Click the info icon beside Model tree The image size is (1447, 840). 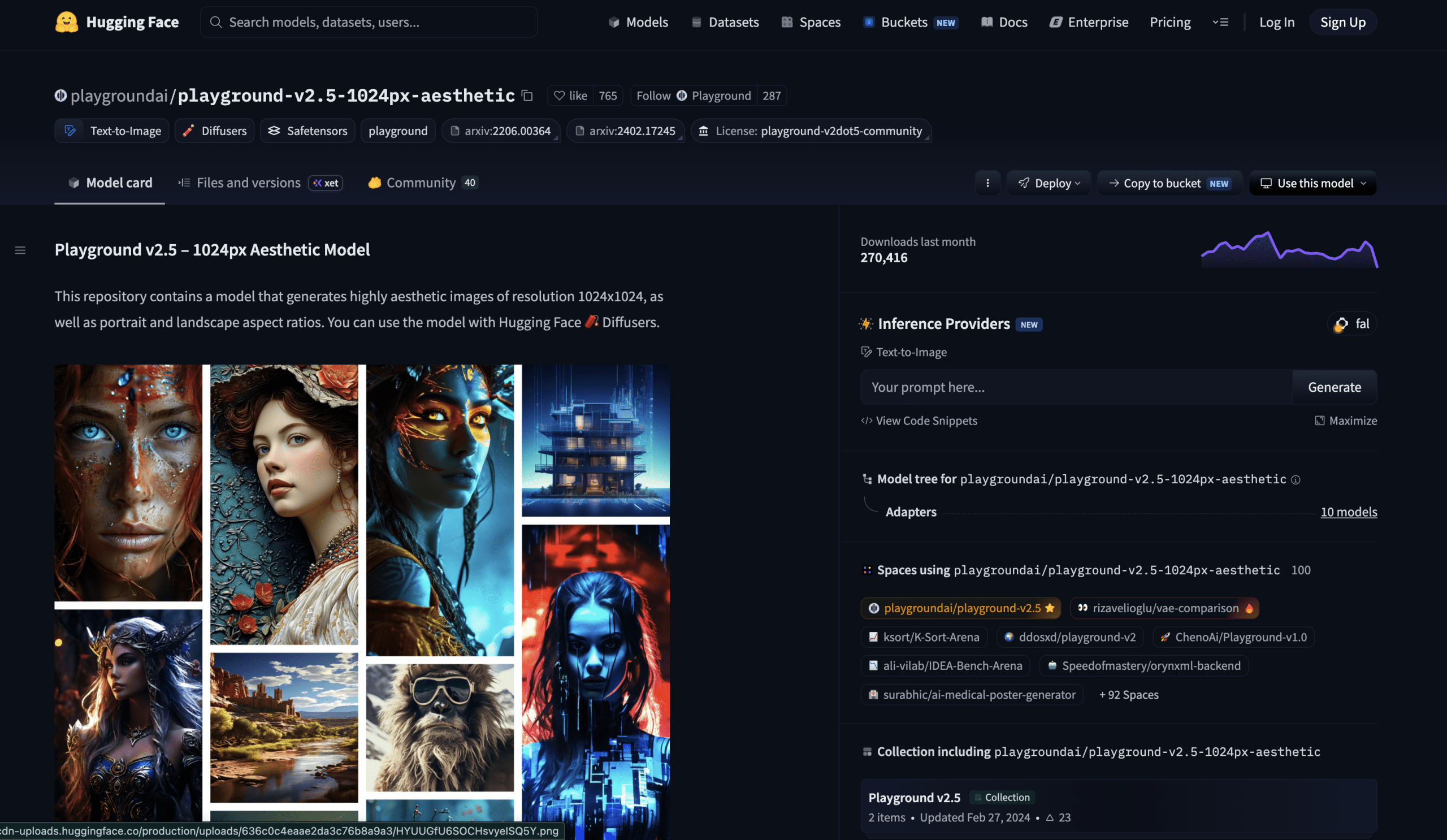(1296, 479)
